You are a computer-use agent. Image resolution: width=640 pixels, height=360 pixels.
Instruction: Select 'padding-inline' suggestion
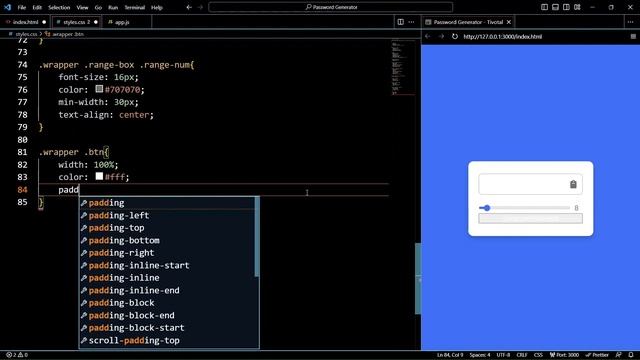pos(167,278)
